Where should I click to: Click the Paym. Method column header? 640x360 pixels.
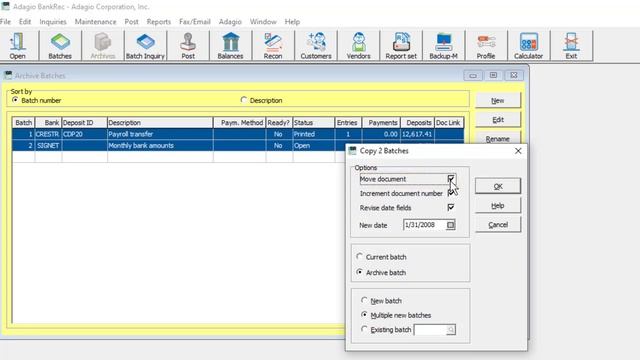239,122
